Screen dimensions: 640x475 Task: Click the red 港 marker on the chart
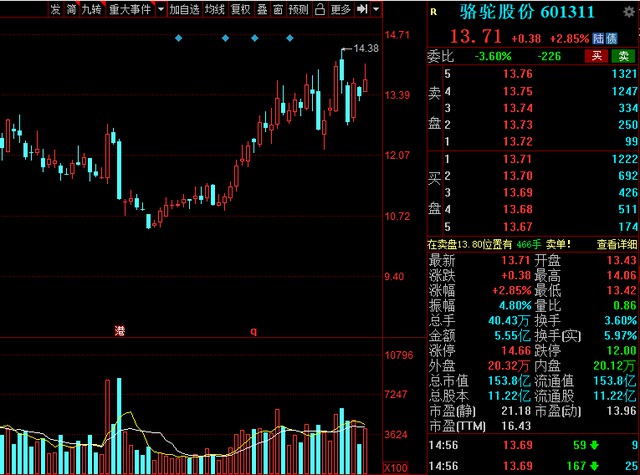coord(119,330)
